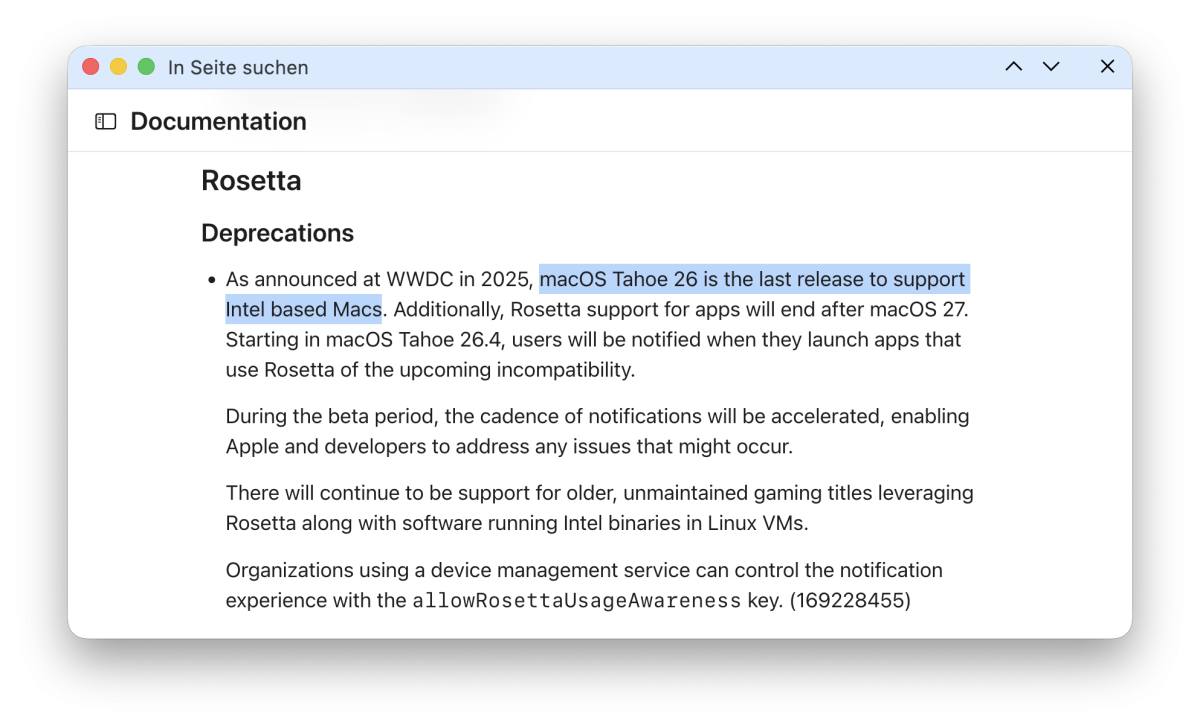Viewport: 1200px width, 728px height.
Task: Click 'Rosetta along with software running Intel' line
Action: [x=517, y=523]
